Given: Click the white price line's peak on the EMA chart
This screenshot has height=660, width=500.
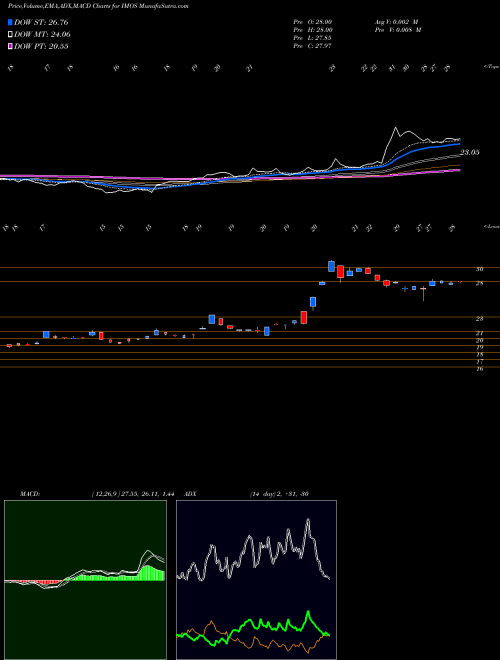Looking at the screenshot, I should click(x=396, y=128).
